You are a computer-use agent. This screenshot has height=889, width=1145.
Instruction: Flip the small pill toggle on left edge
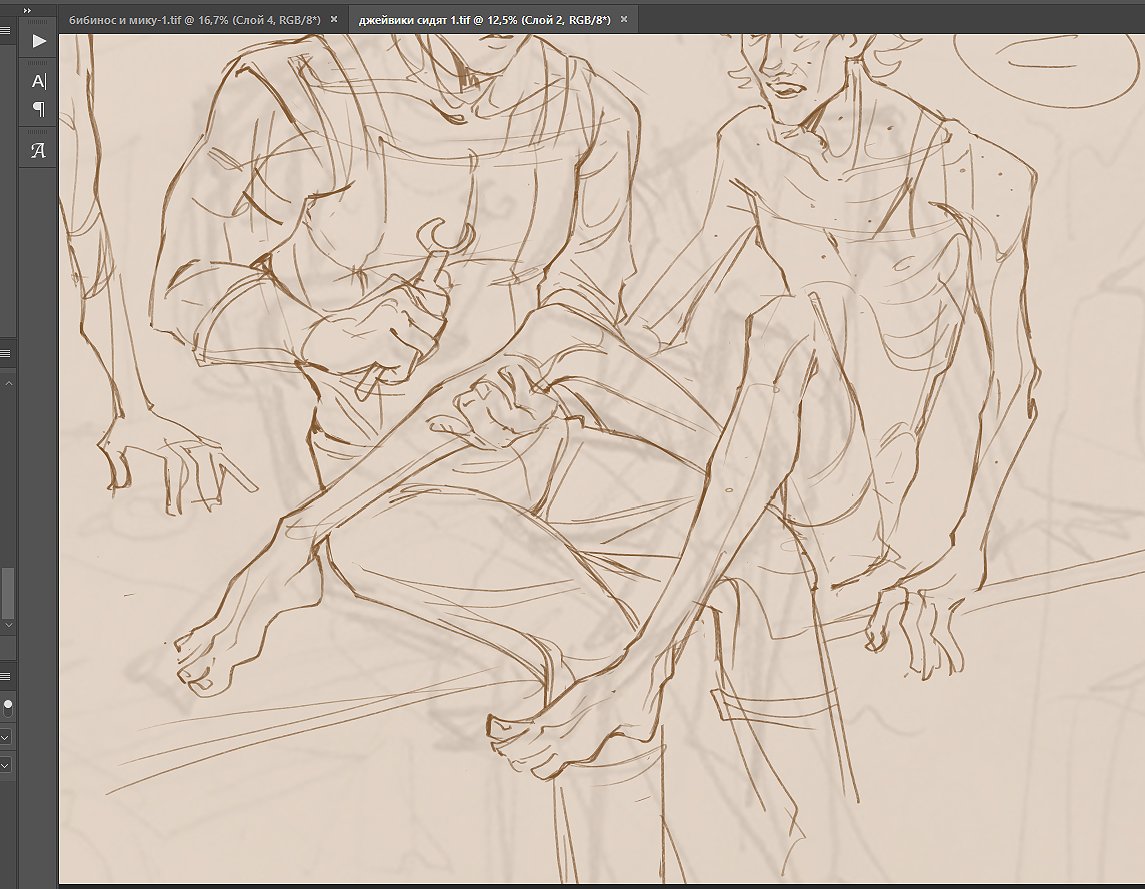(x=8, y=707)
